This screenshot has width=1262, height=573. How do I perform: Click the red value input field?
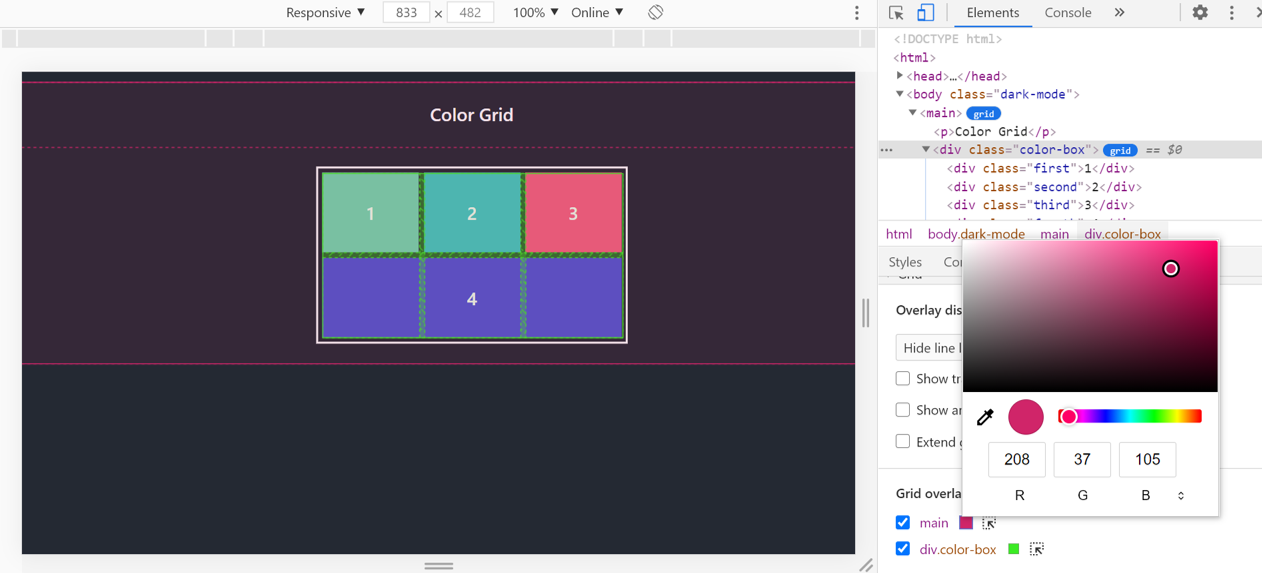1017,459
